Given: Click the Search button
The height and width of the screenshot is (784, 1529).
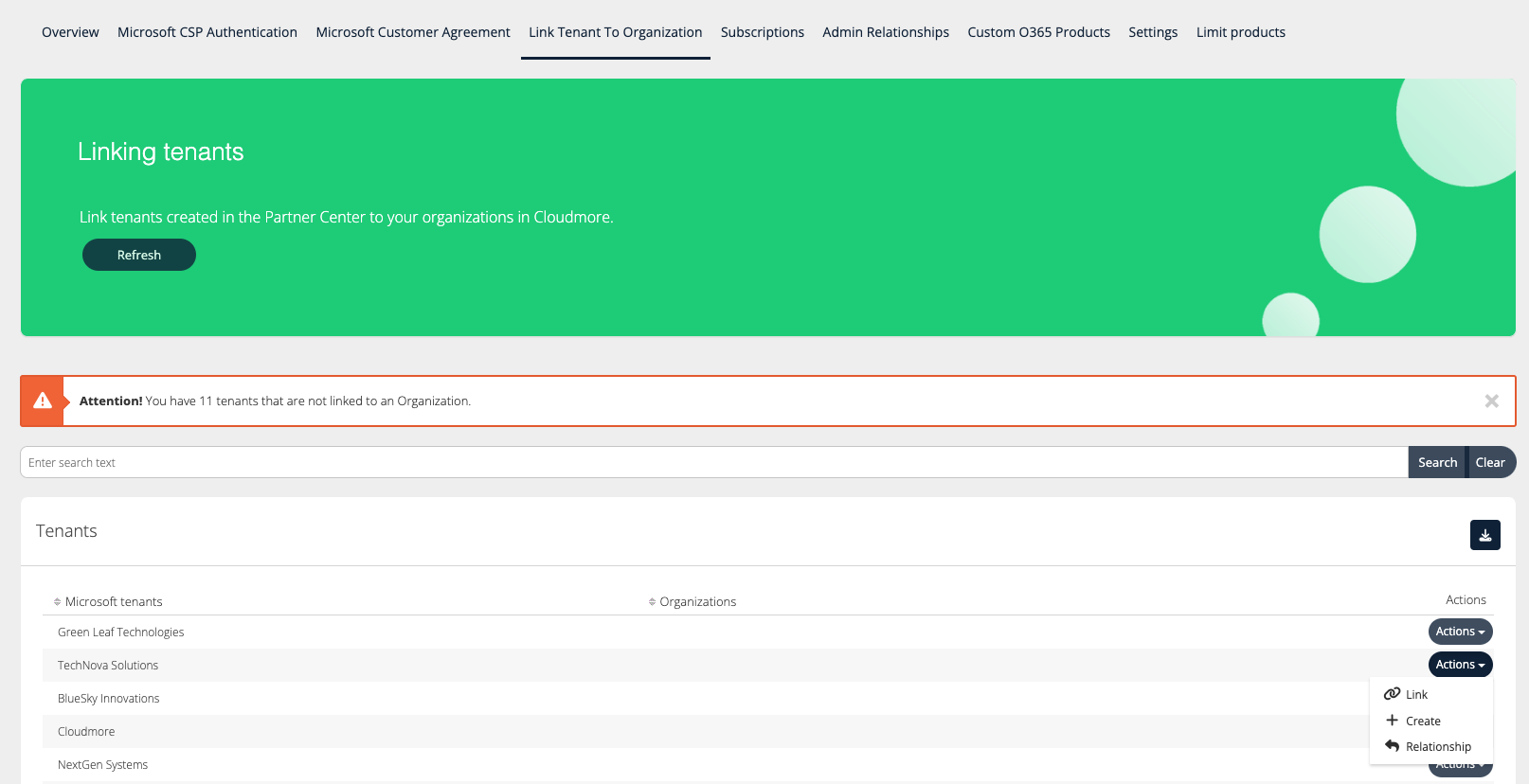Looking at the screenshot, I should [1436, 462].
